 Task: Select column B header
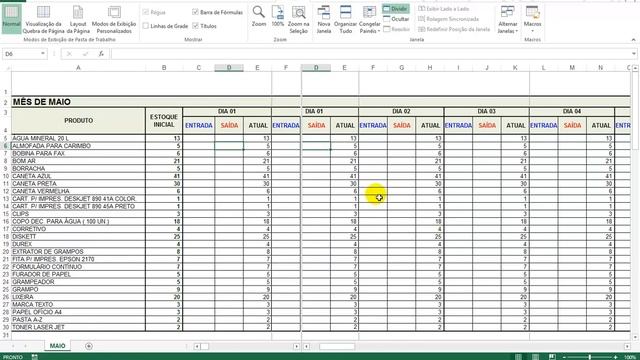164,68
